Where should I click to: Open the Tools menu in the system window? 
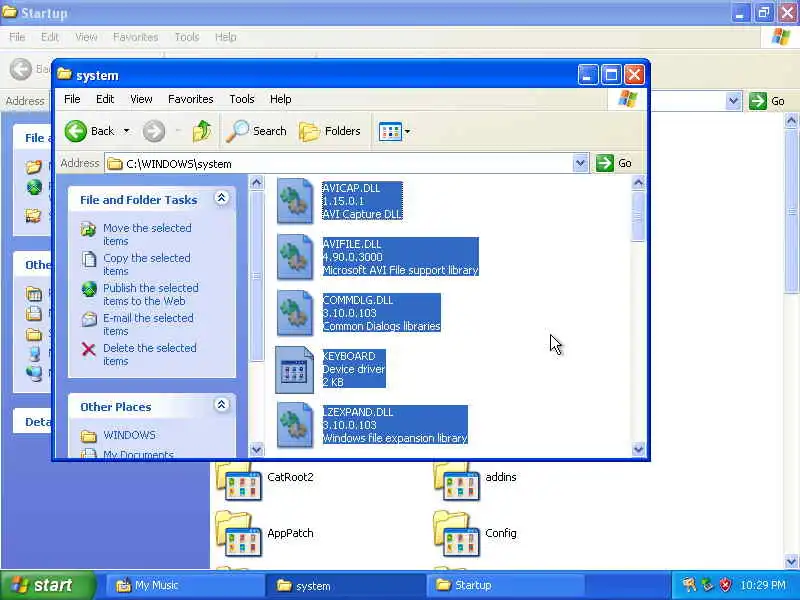click(x=242, y=99)
